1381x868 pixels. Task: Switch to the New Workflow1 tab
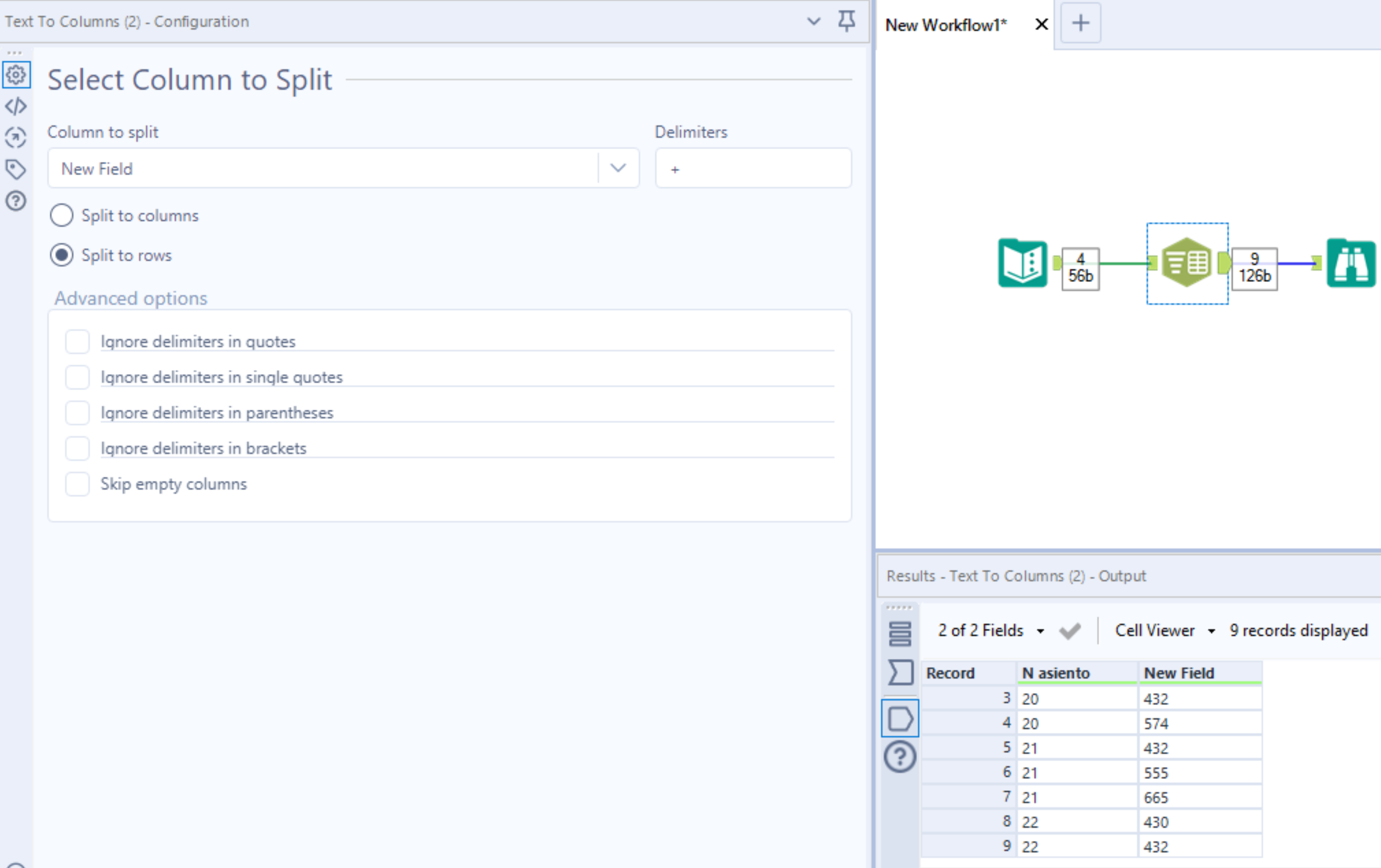pos(946,25)
